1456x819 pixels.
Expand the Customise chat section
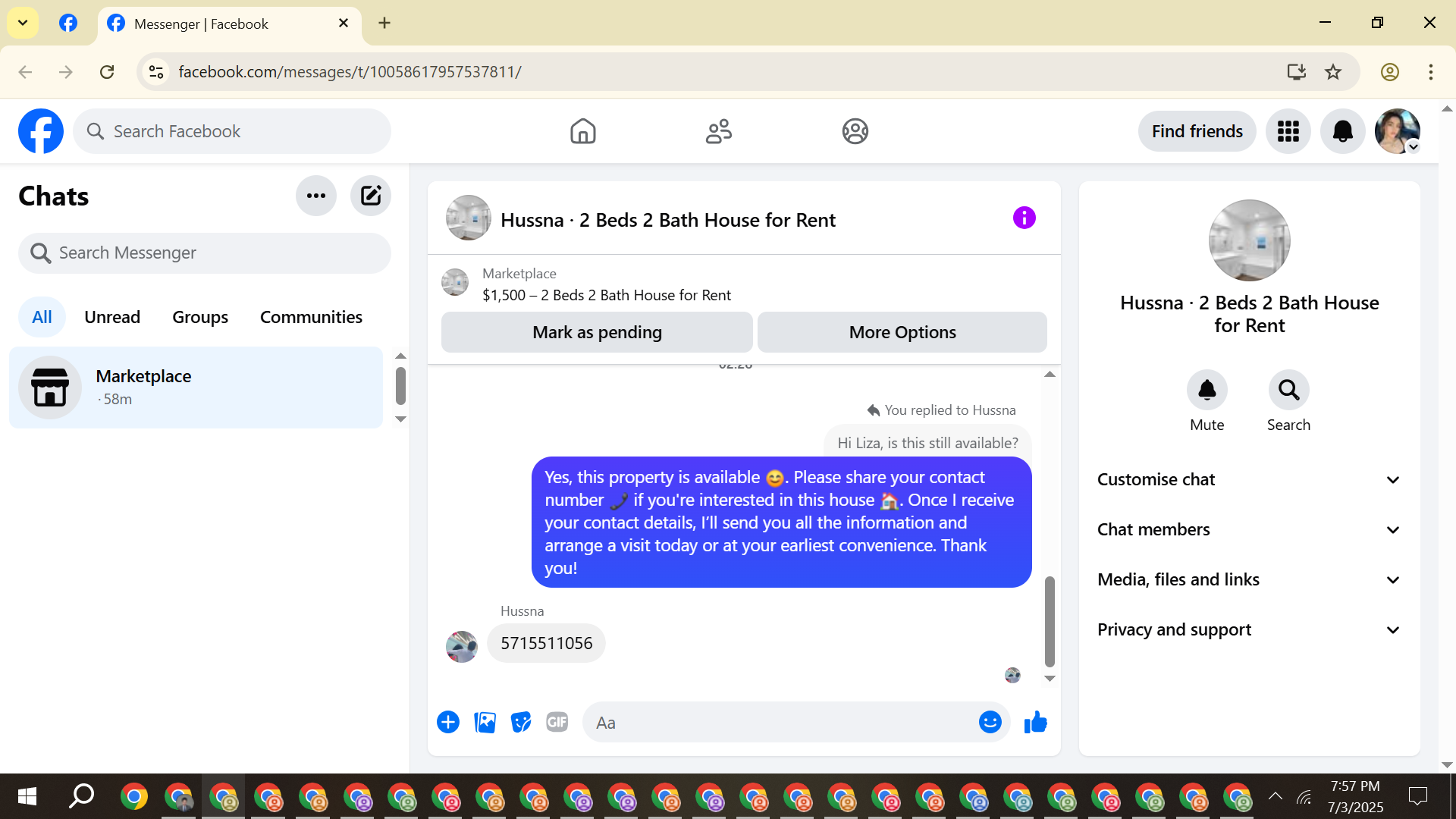[x=1249, y=479]
